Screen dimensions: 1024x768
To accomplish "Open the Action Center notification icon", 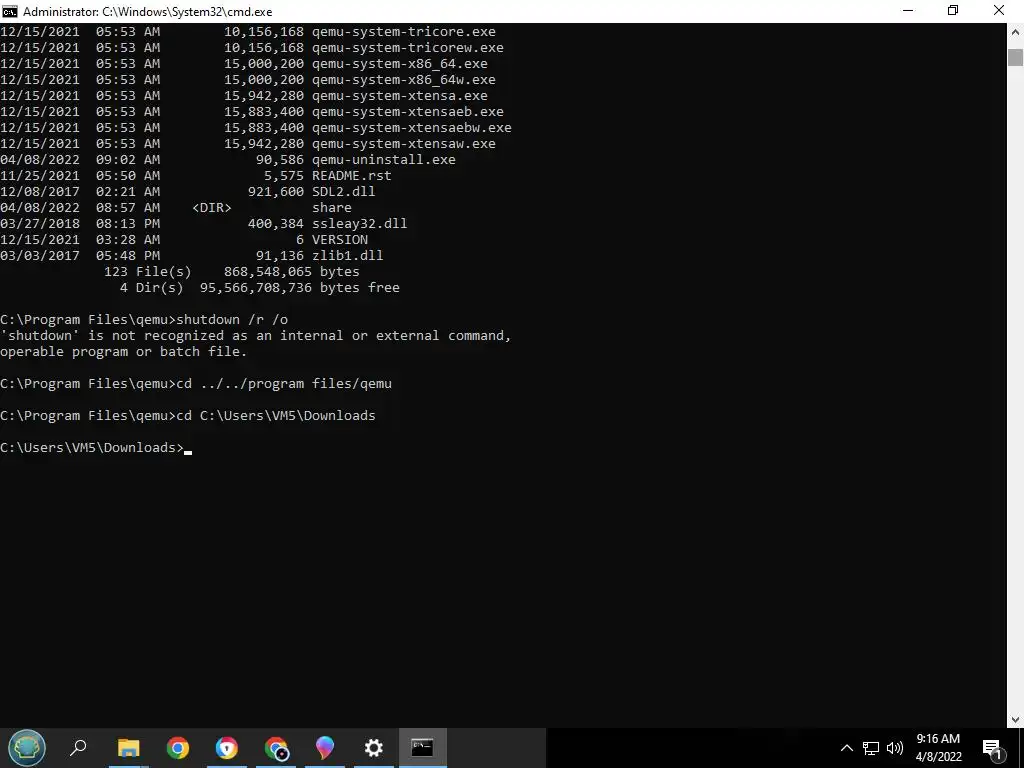I will point(992,749).
